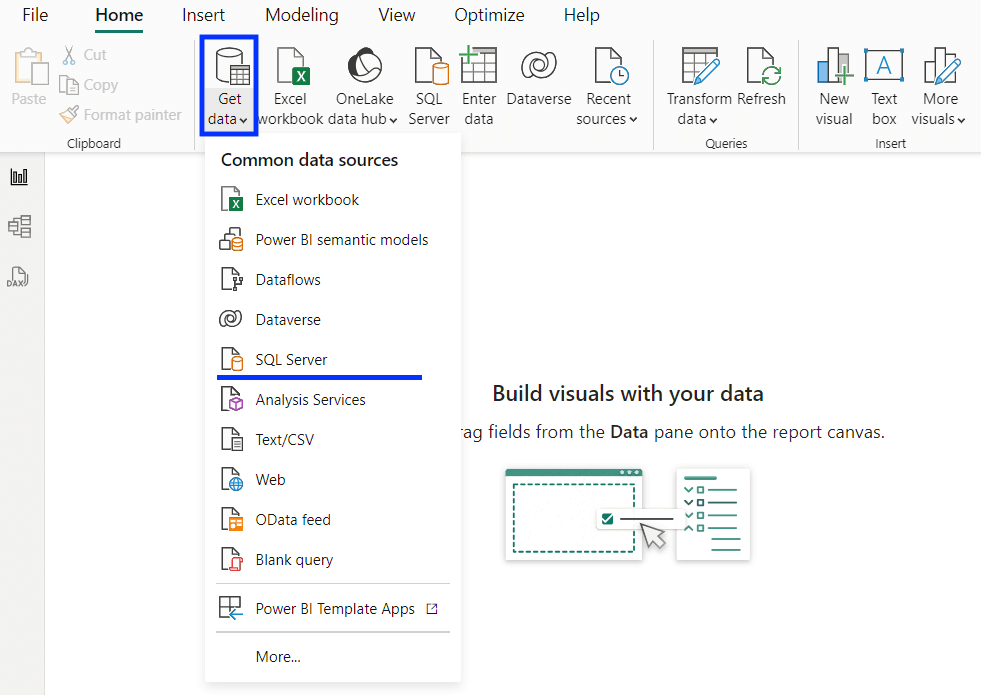
Task: Choose the Text/CSV label
Action: point(285,440)
